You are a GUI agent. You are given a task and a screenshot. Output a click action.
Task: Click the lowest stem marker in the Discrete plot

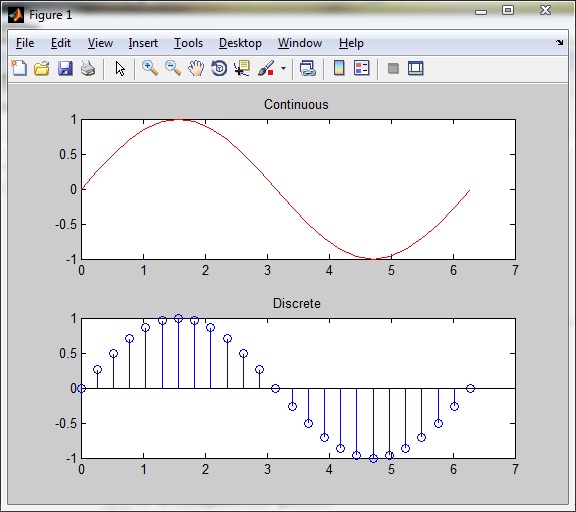[373, 458]
